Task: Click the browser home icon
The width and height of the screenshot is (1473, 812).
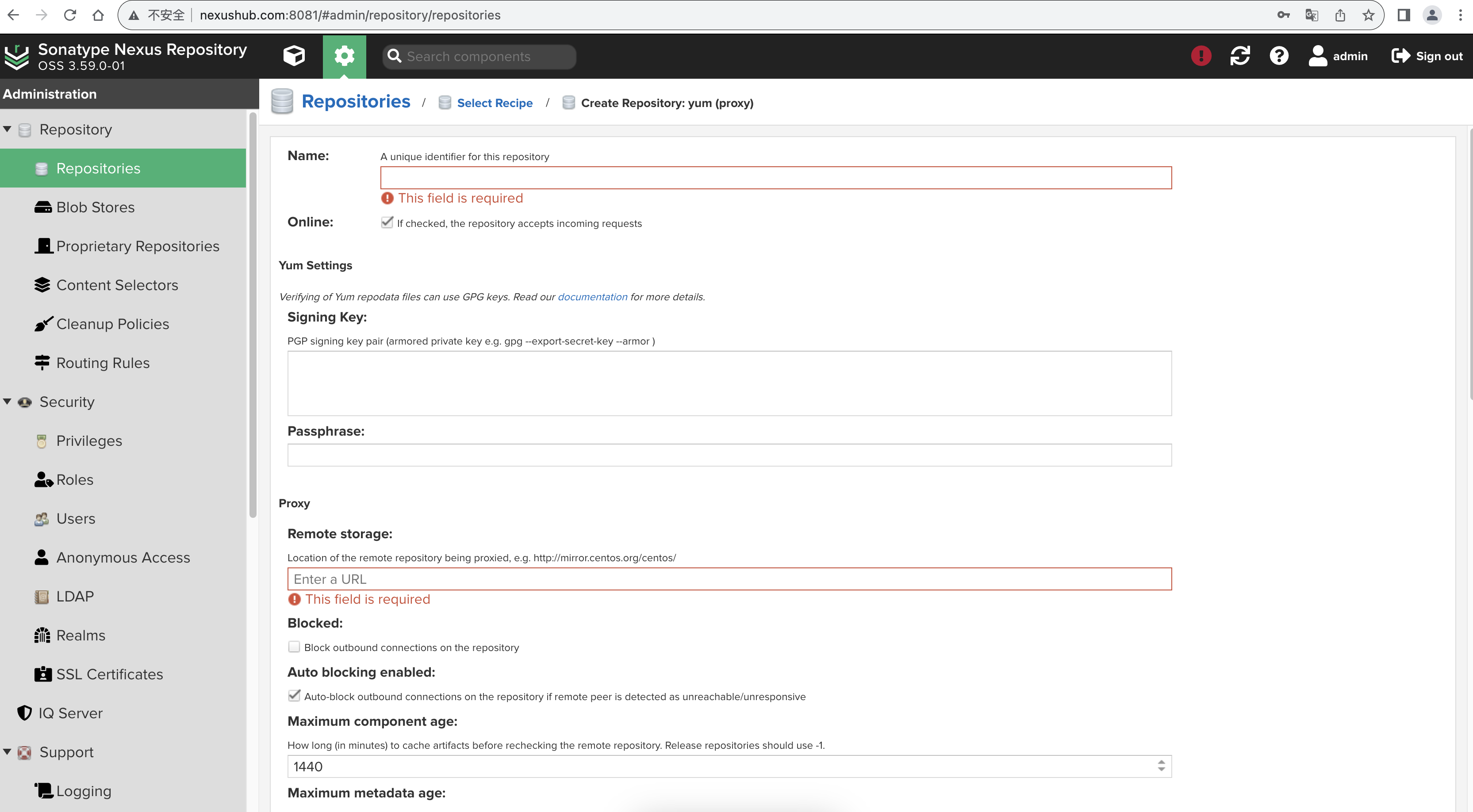Action: pyautogui.click(x=98, y=15)
